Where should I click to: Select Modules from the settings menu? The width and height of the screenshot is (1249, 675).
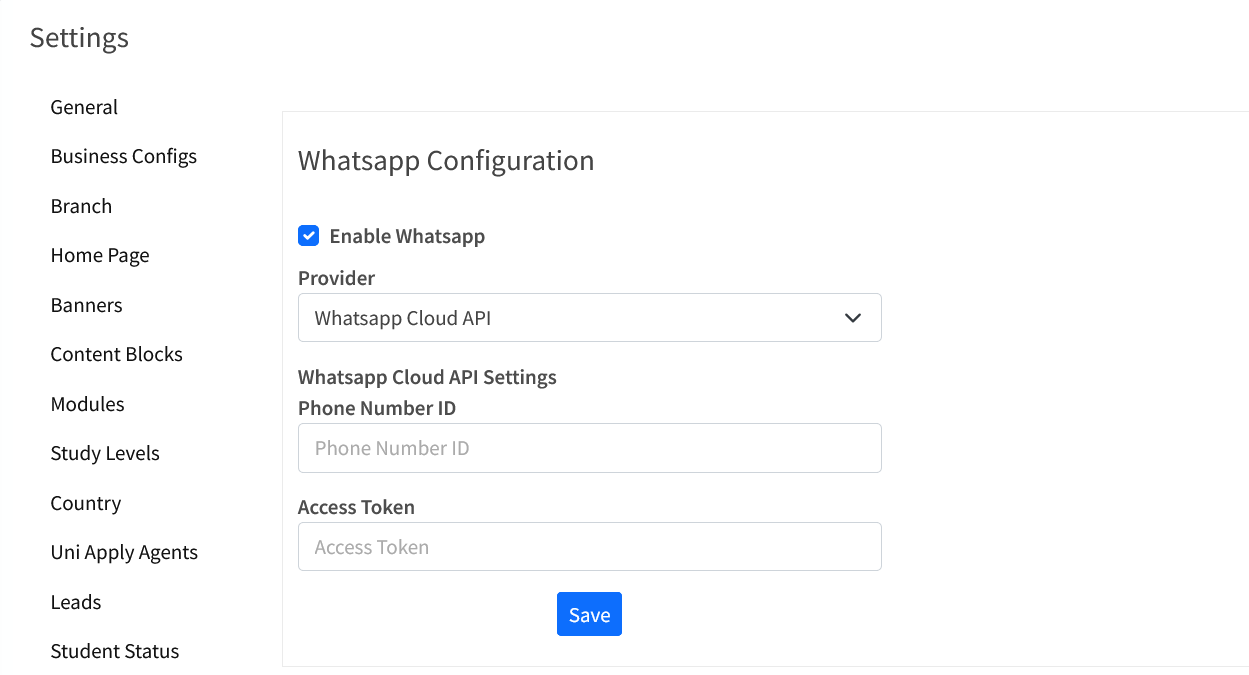pyautogui.click(x=88, y=404)
